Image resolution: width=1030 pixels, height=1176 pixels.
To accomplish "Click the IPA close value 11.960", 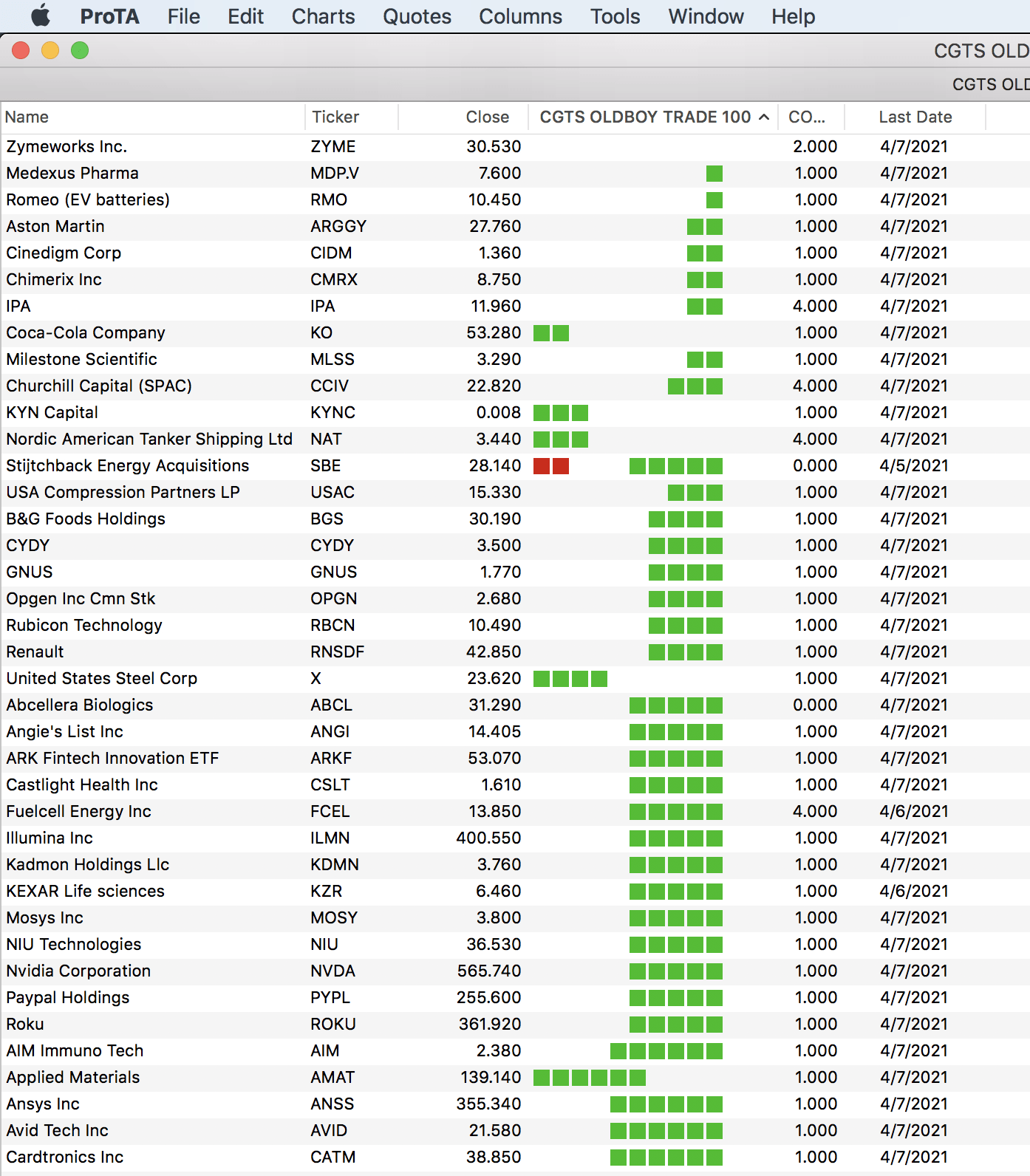I will click(x=496, y=306).
